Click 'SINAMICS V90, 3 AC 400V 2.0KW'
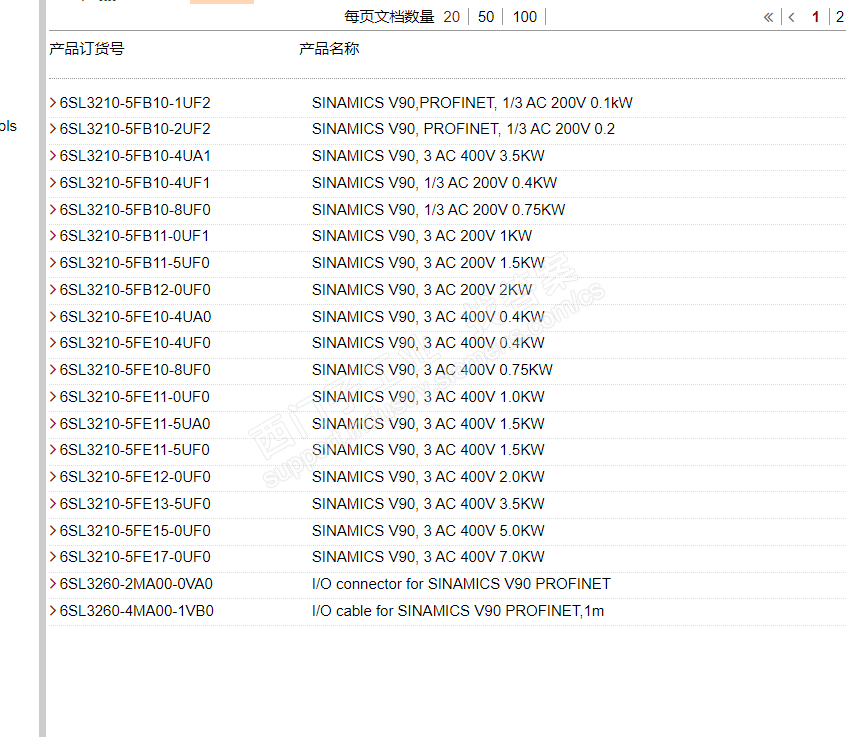Image resolution: width=846 pixels, height=737 pixels. [428, 476]
